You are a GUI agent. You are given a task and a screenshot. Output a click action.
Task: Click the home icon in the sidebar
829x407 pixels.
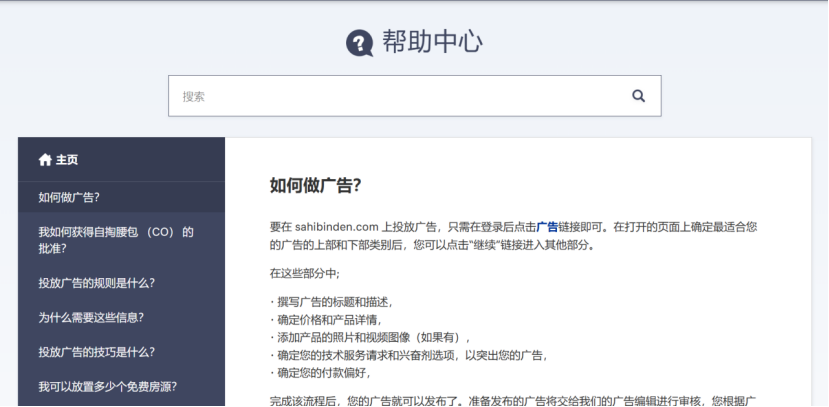44,159
